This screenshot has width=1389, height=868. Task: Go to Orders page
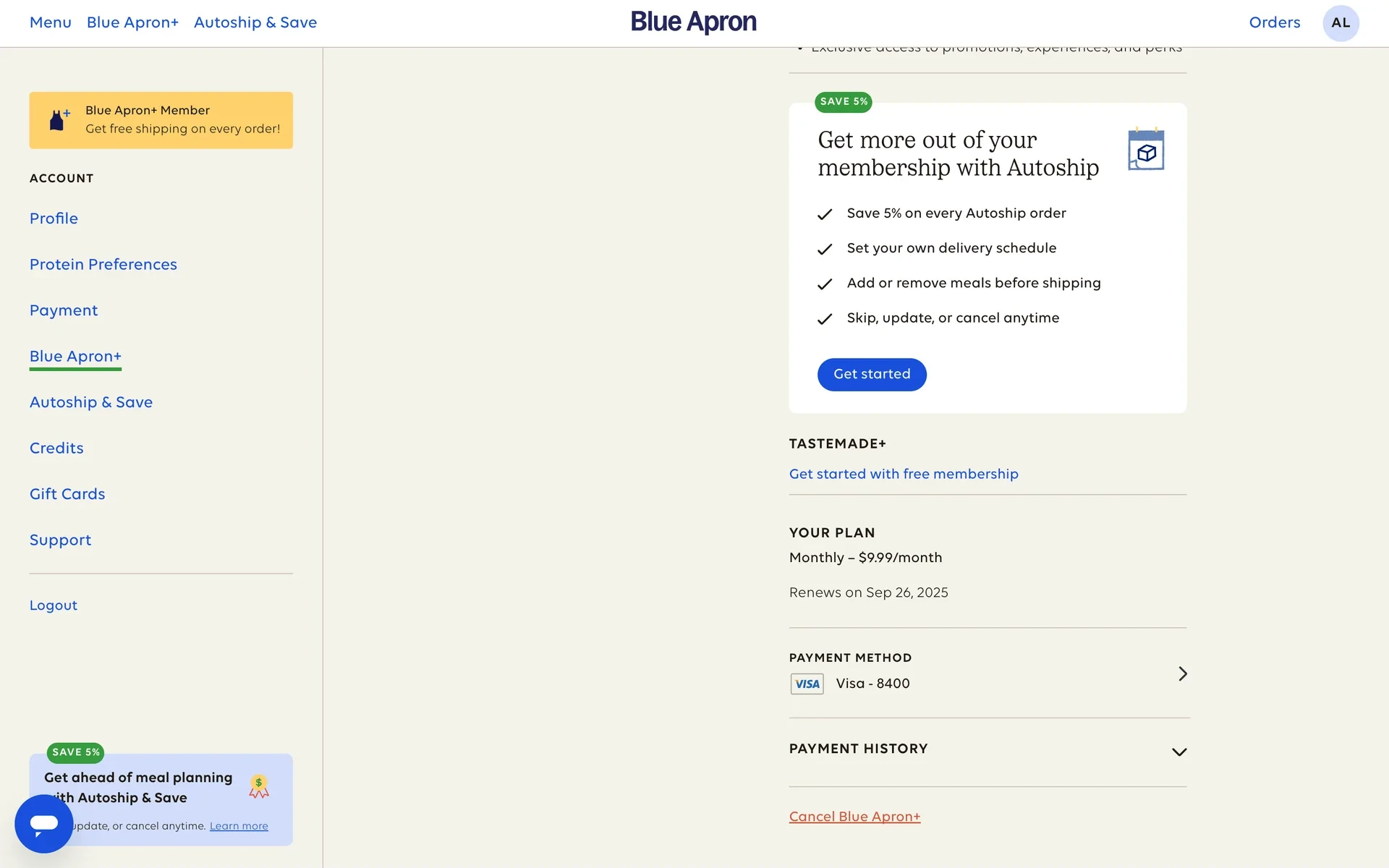tap(1274, 22)
